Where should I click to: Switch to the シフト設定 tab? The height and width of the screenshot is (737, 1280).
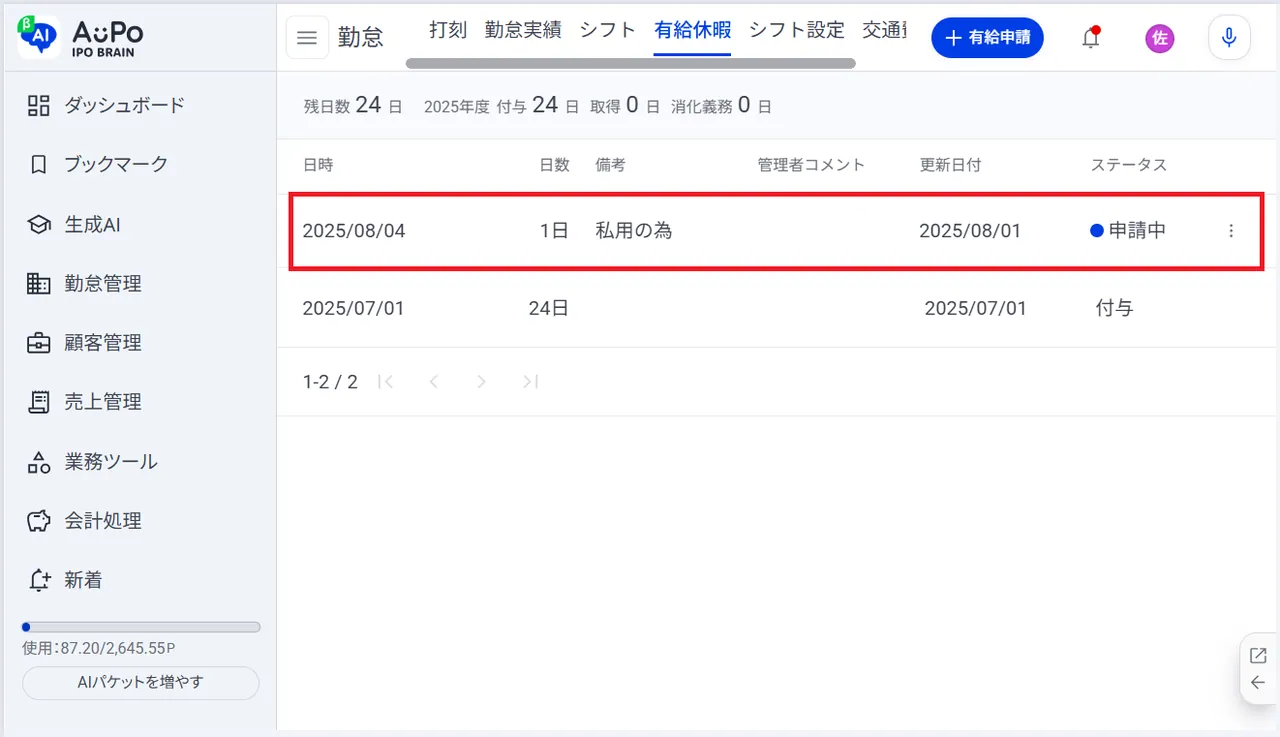(x=797, y=30)
